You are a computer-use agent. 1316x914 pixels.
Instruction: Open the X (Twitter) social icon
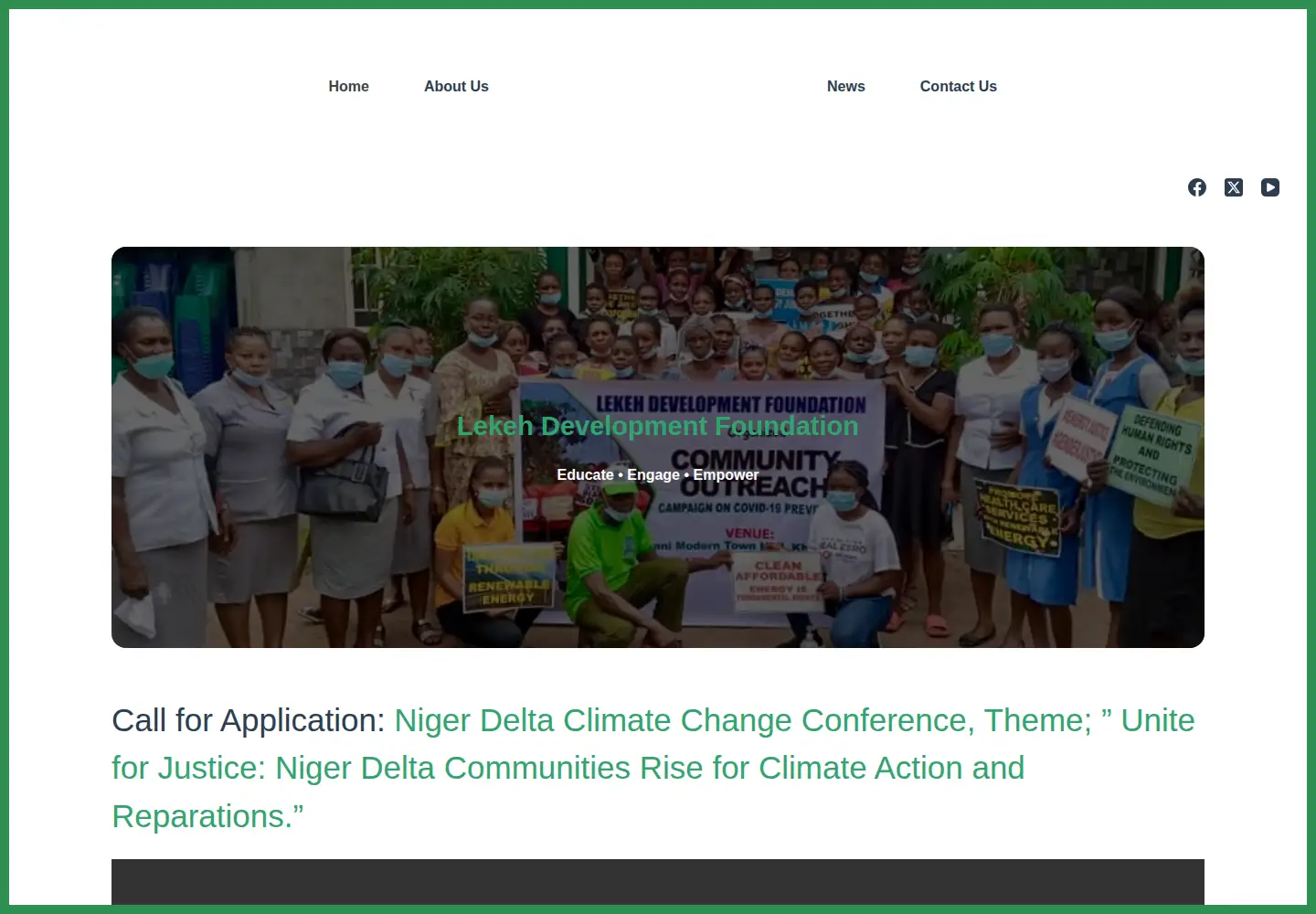coord(1234,187)
